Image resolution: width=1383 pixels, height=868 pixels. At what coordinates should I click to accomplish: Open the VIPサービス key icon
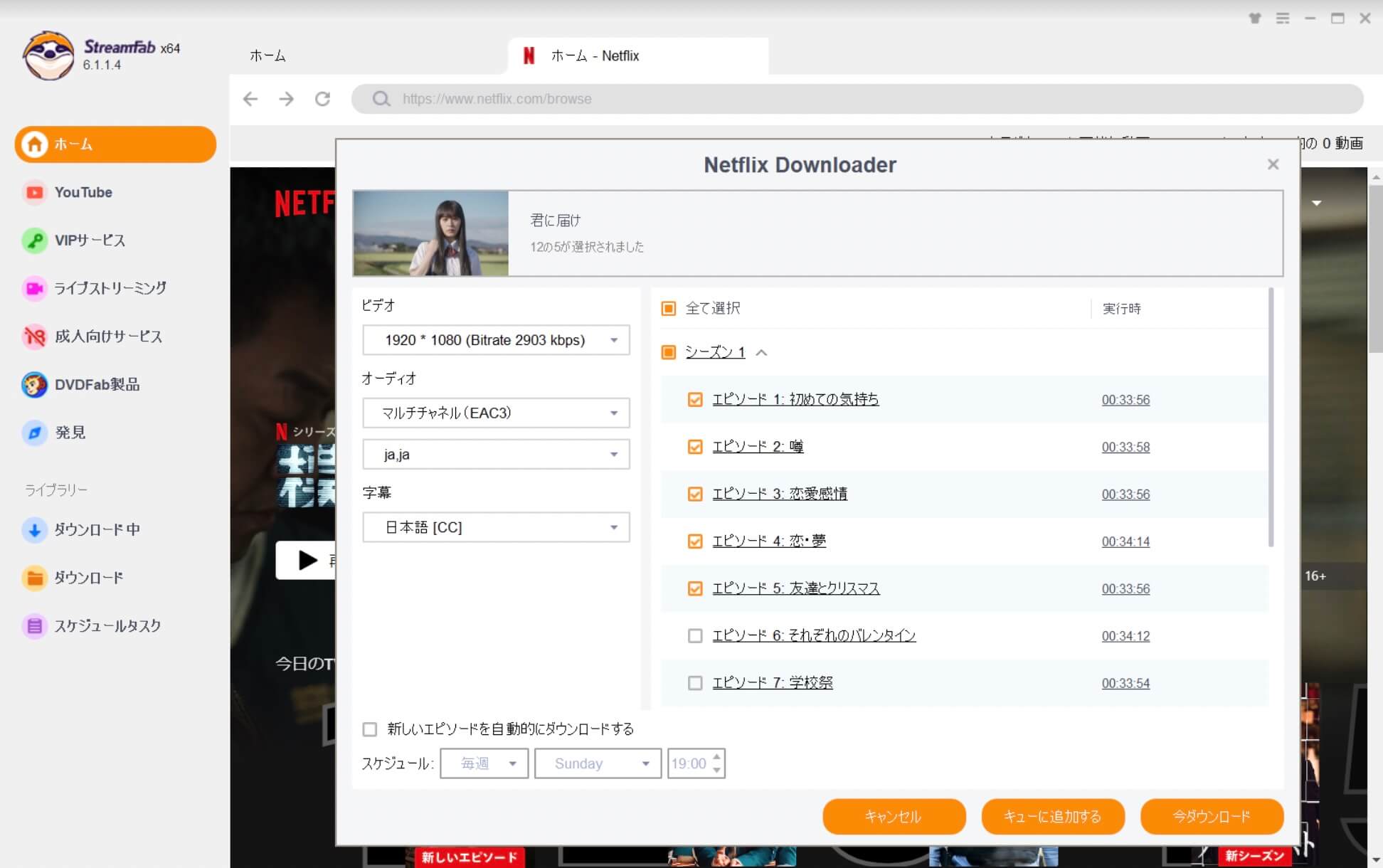tap(34, 240)
